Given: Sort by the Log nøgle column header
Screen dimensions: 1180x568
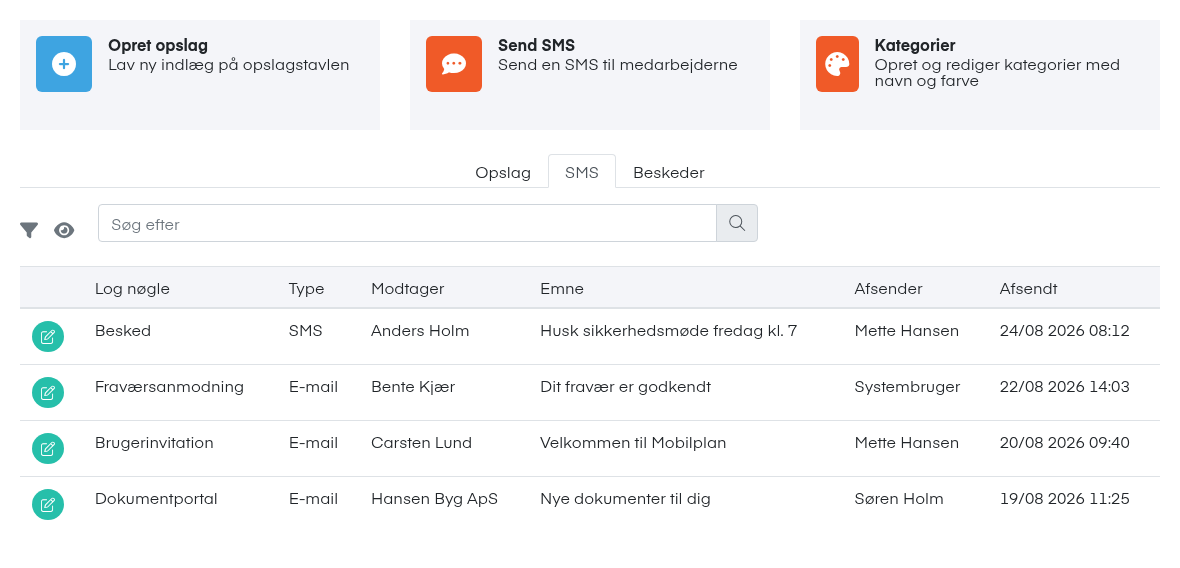Looking at the screenshot, I should tap(132, 289).
